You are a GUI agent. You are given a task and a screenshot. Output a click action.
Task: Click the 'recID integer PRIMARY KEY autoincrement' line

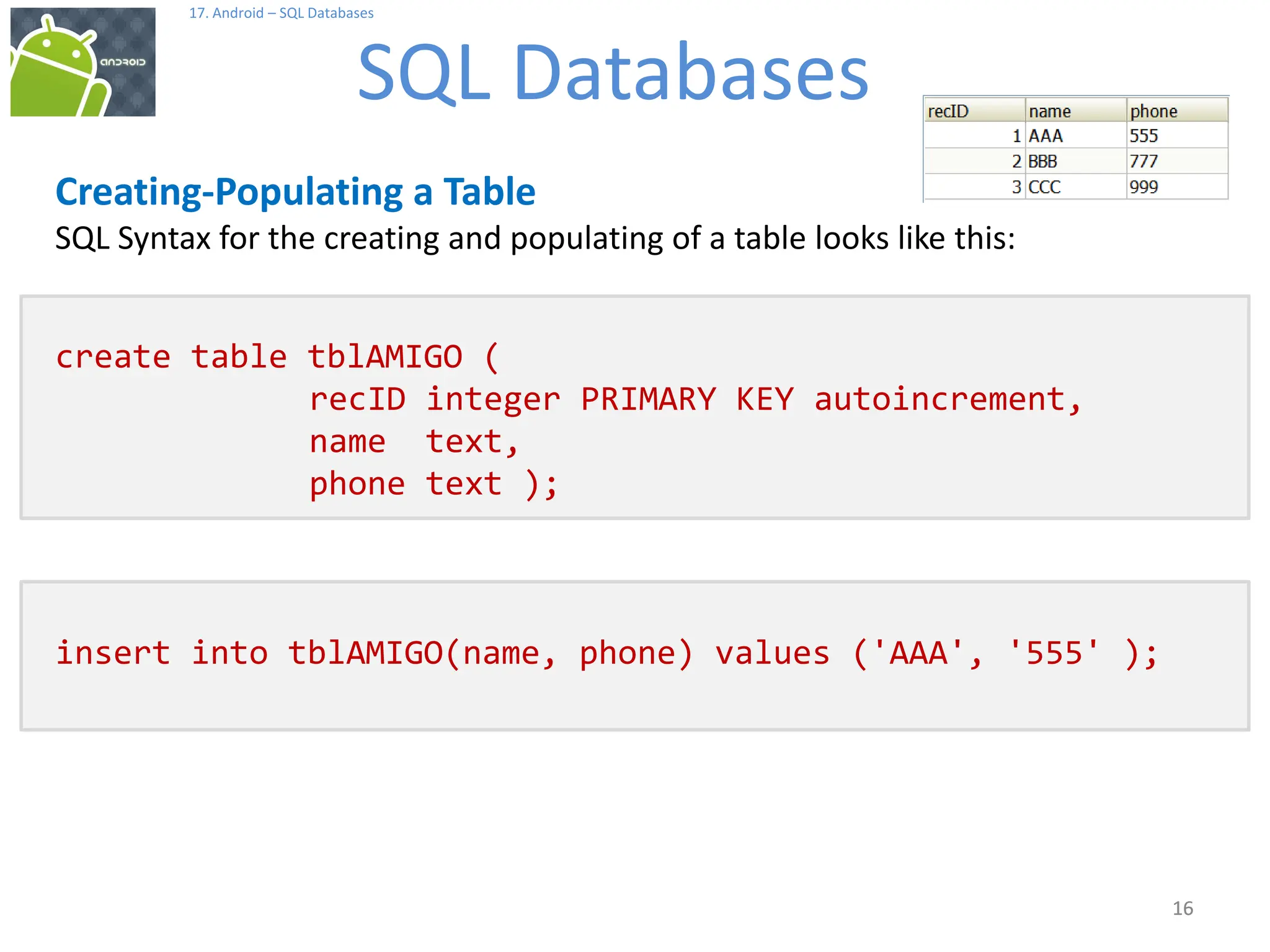[695, 400]
